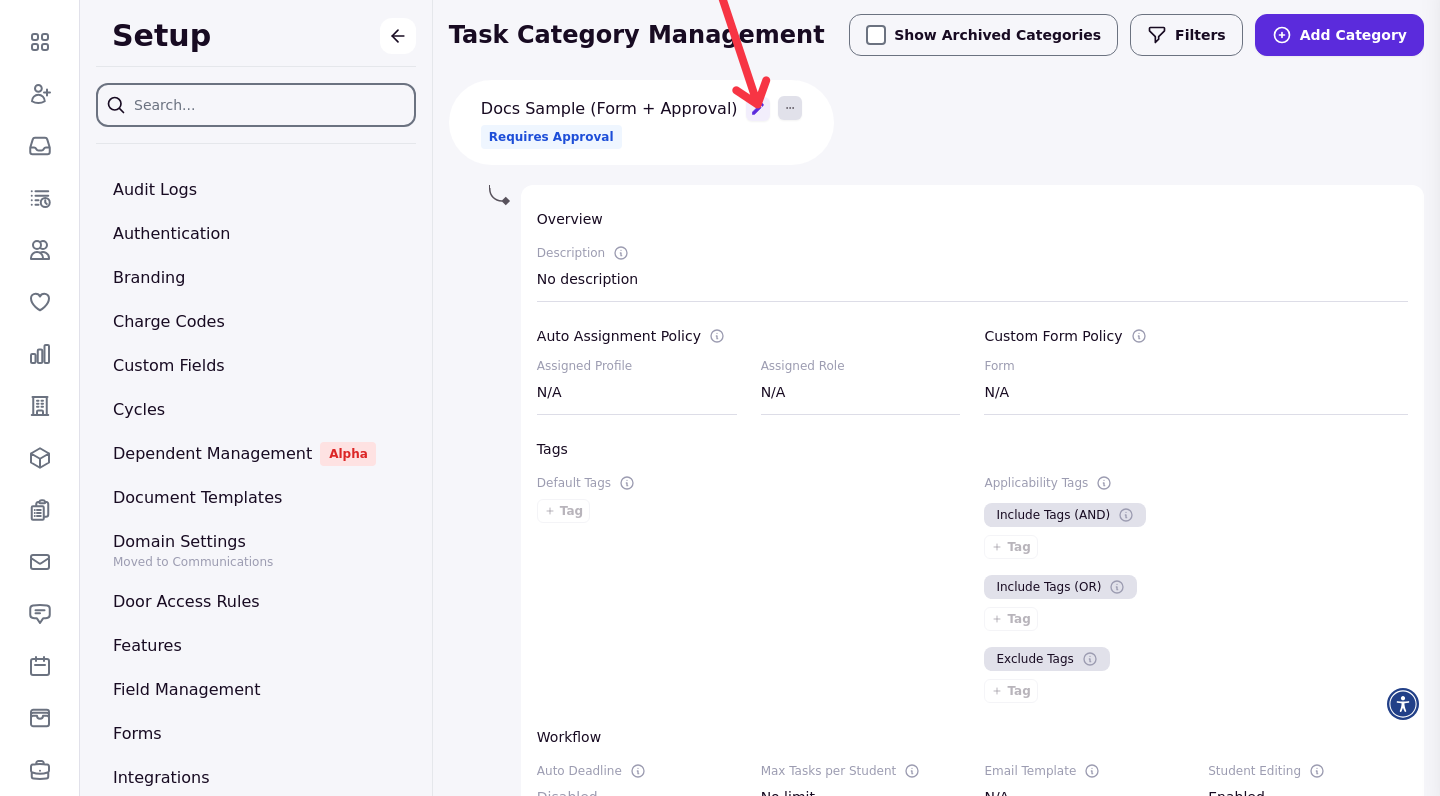
Task: Click info icon on Exclude Tags
Action: coord(1090,659)
